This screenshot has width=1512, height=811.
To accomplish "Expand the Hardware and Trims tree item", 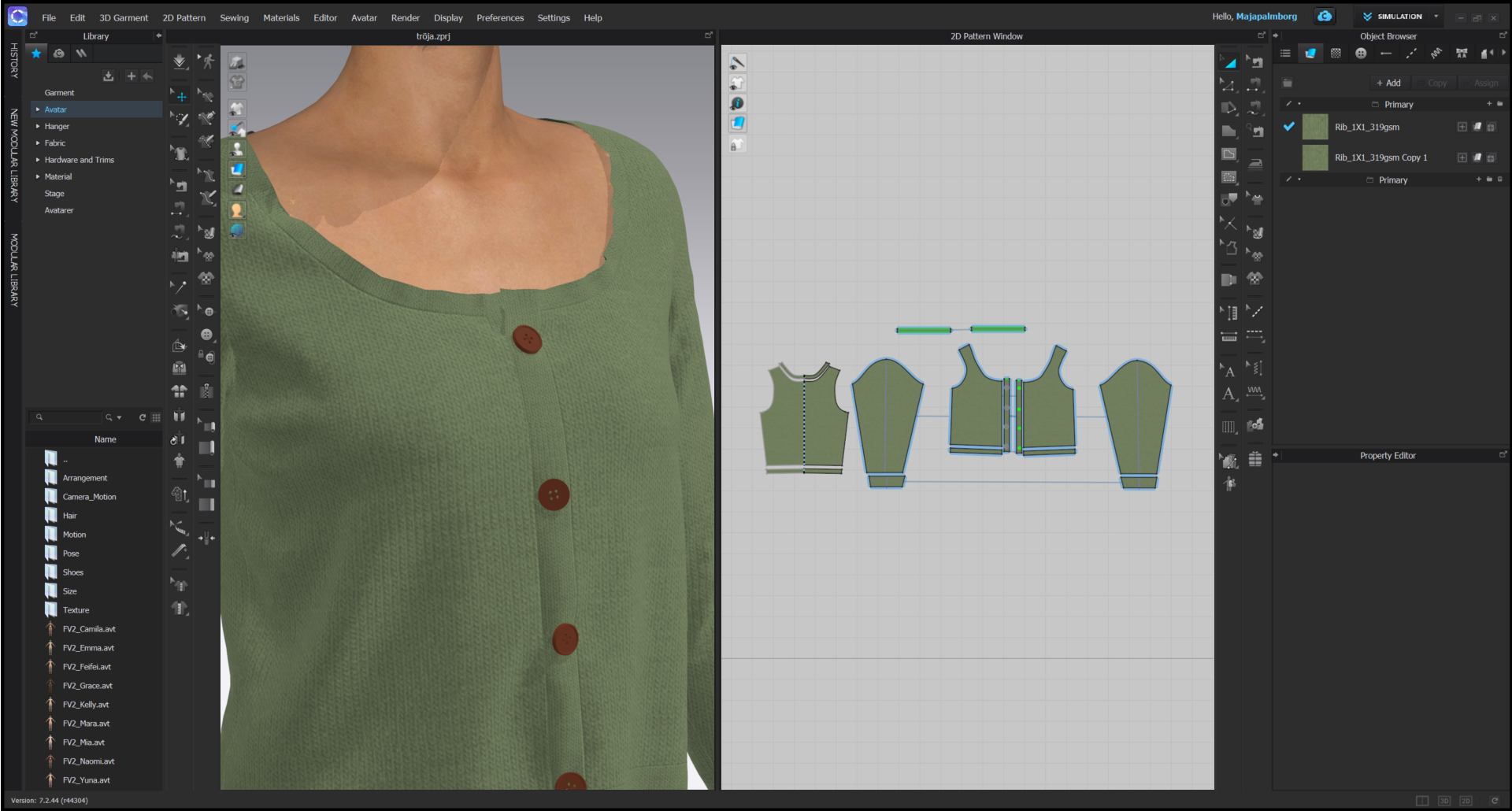I will 38,160.
